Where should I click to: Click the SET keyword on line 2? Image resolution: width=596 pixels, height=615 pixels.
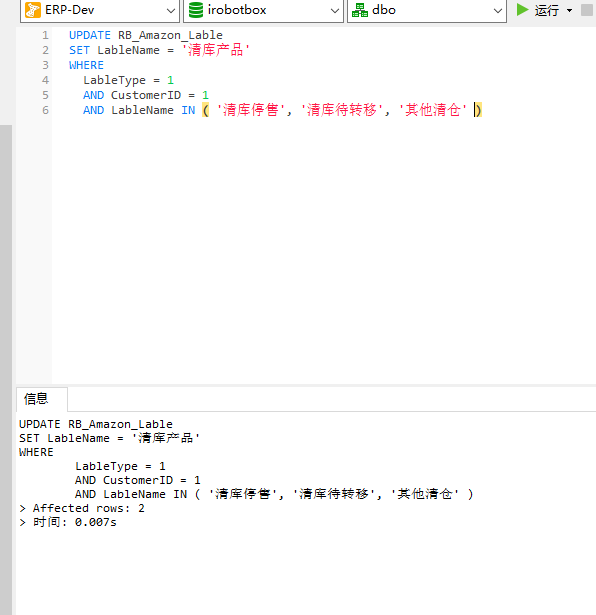(79, 50)
